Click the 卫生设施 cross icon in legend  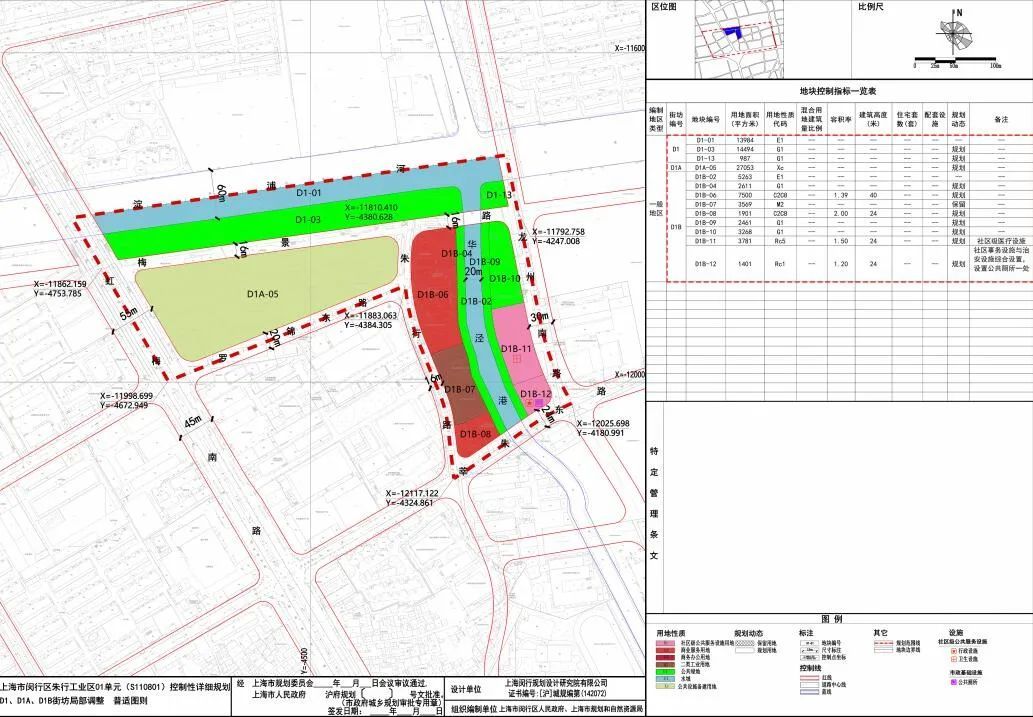click(x=954, y=659)
